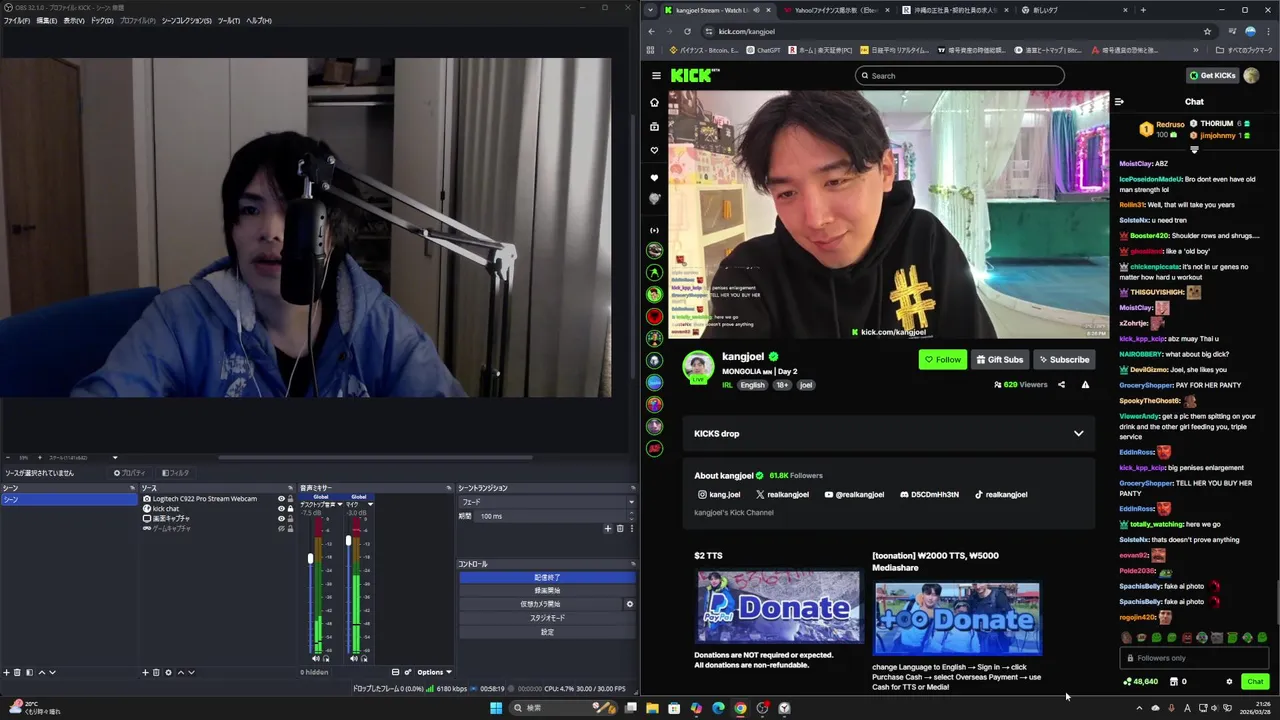Show hidden system tray icons chevron
Screen dimensions: 1280x720
point(1138,708)
